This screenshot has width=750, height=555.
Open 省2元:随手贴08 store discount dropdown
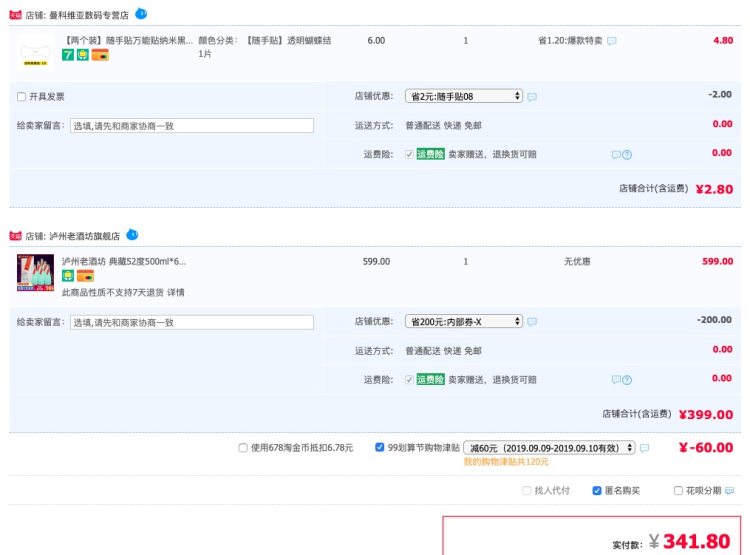(x=464, y=96)
